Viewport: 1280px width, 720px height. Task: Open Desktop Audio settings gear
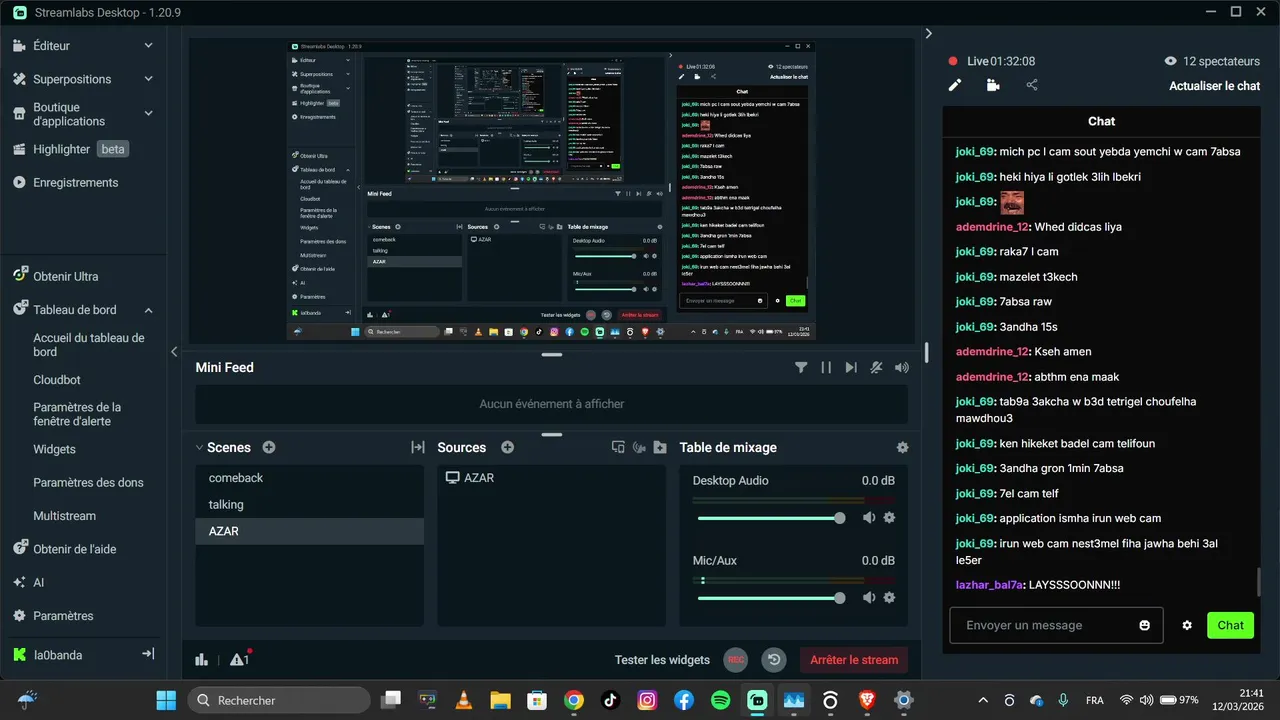(x=889, y=517)
